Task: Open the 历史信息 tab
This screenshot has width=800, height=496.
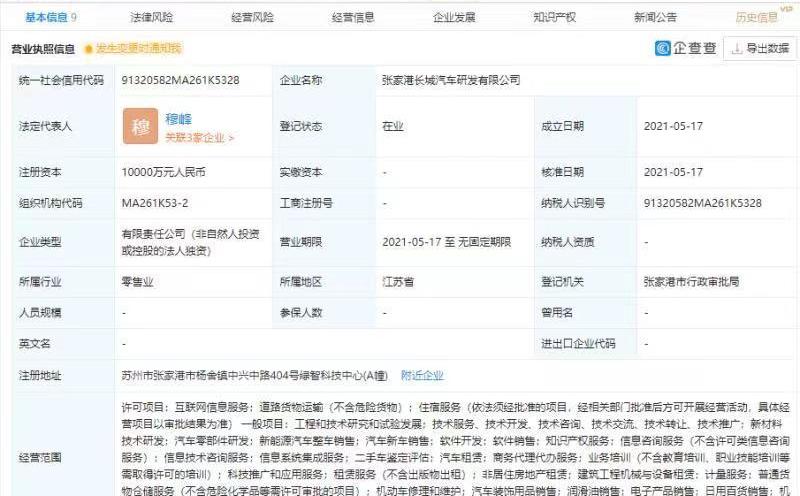Action: pyautogui.click(x=756, y=17)
